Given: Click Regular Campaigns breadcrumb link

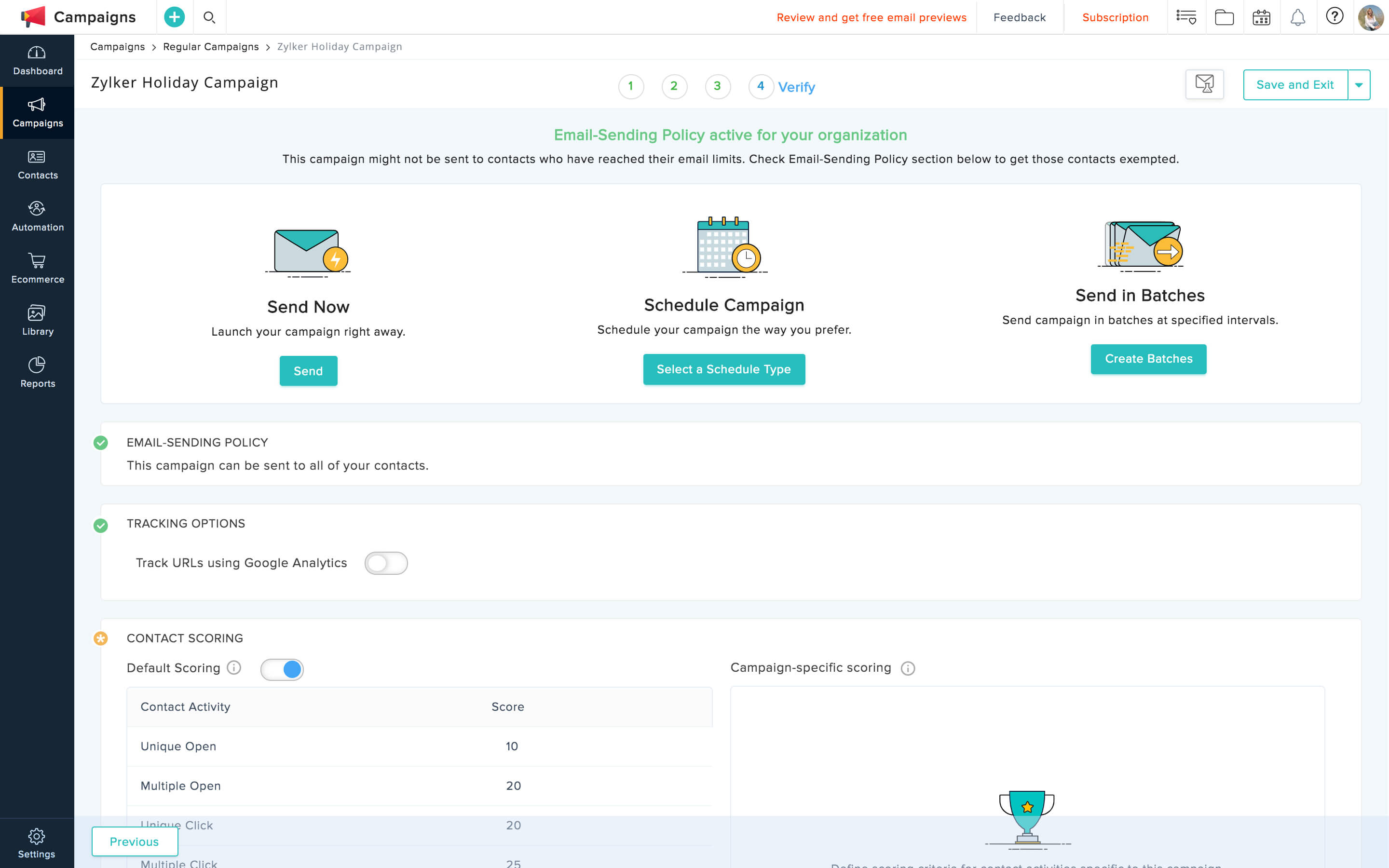Looking at the screenshot, I should [x=211, y=46].
